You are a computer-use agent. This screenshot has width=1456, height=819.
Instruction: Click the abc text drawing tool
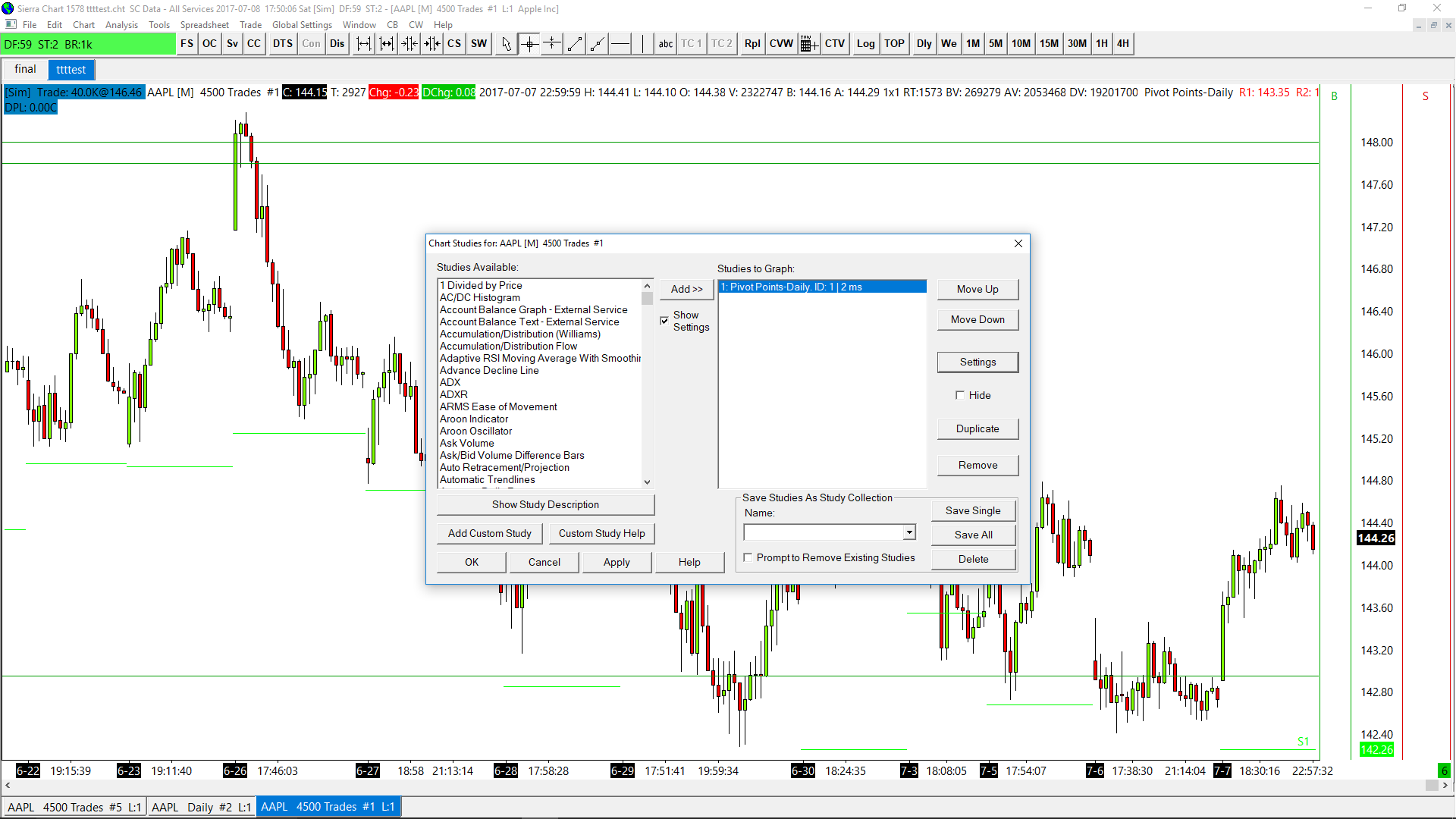tap(665, 44)
